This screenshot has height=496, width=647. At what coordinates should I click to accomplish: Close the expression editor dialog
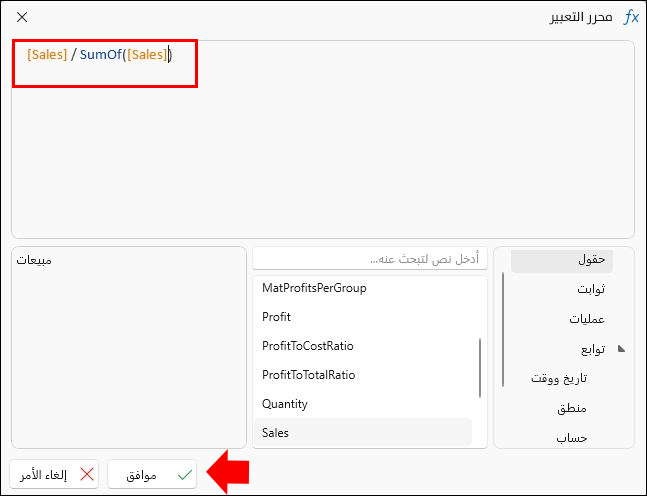[x=23, y=18]
